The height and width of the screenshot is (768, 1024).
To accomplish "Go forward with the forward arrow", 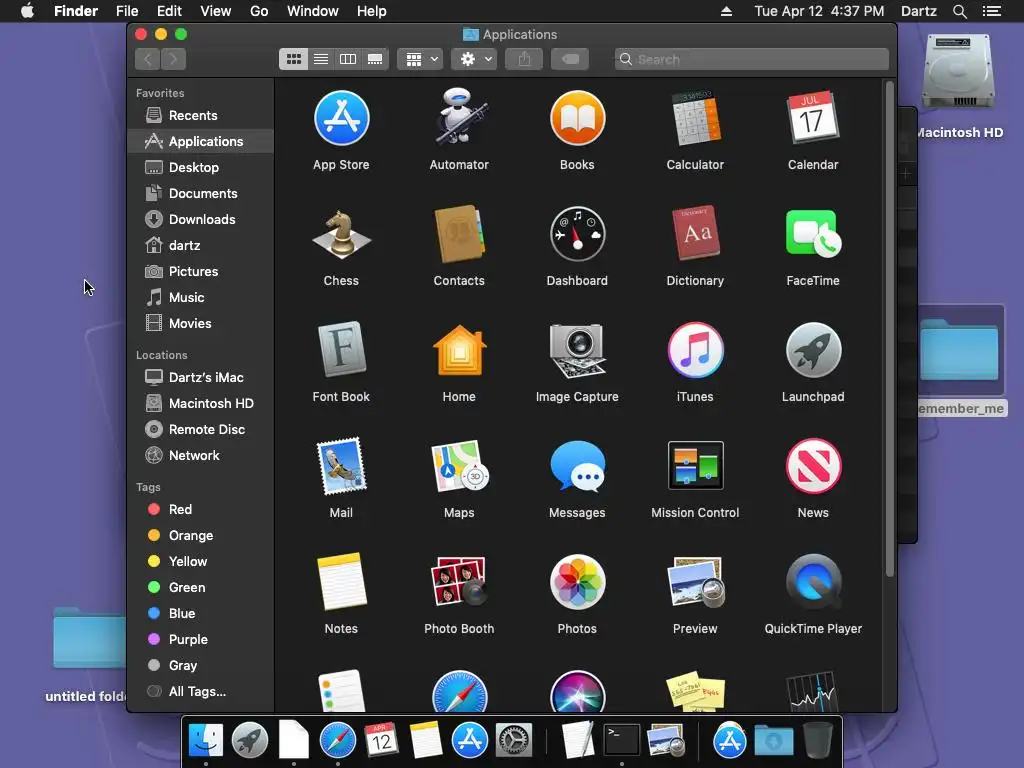I will pyautogui.click(x=173, y=59).
